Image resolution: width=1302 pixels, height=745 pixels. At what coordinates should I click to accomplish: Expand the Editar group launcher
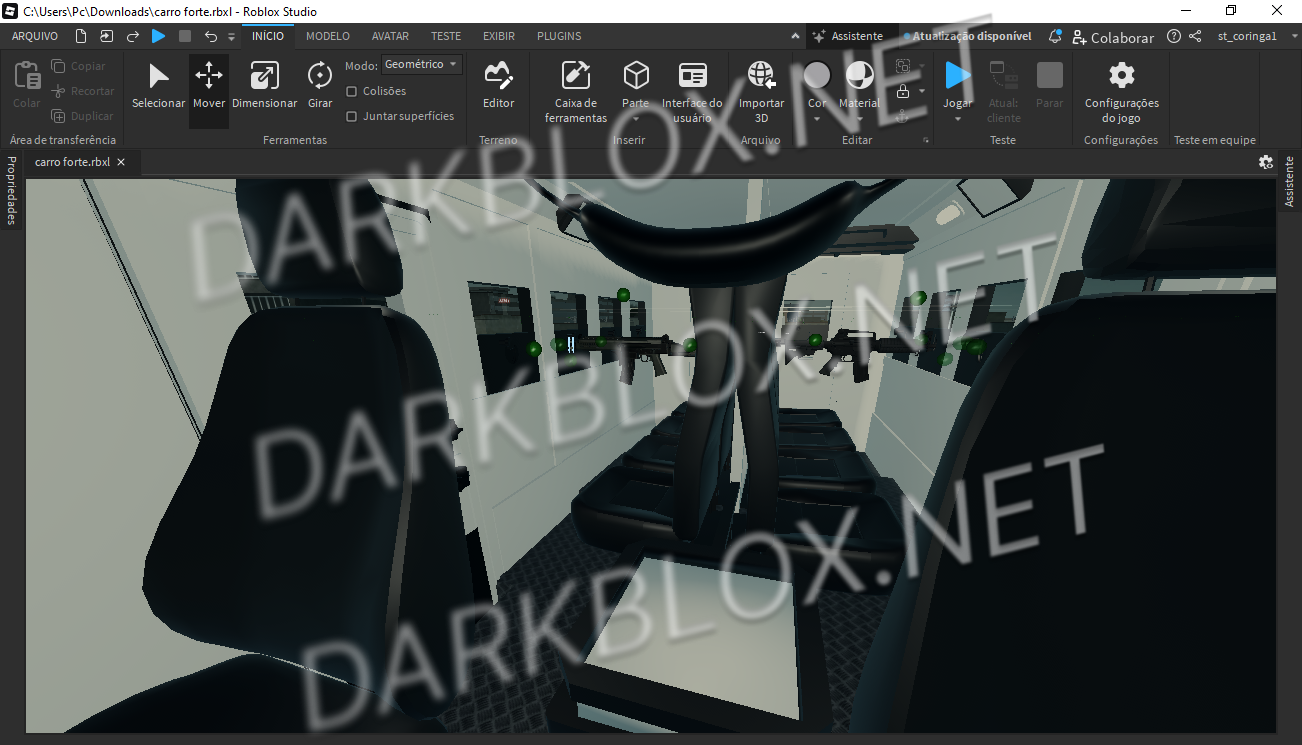pos(926,141)
